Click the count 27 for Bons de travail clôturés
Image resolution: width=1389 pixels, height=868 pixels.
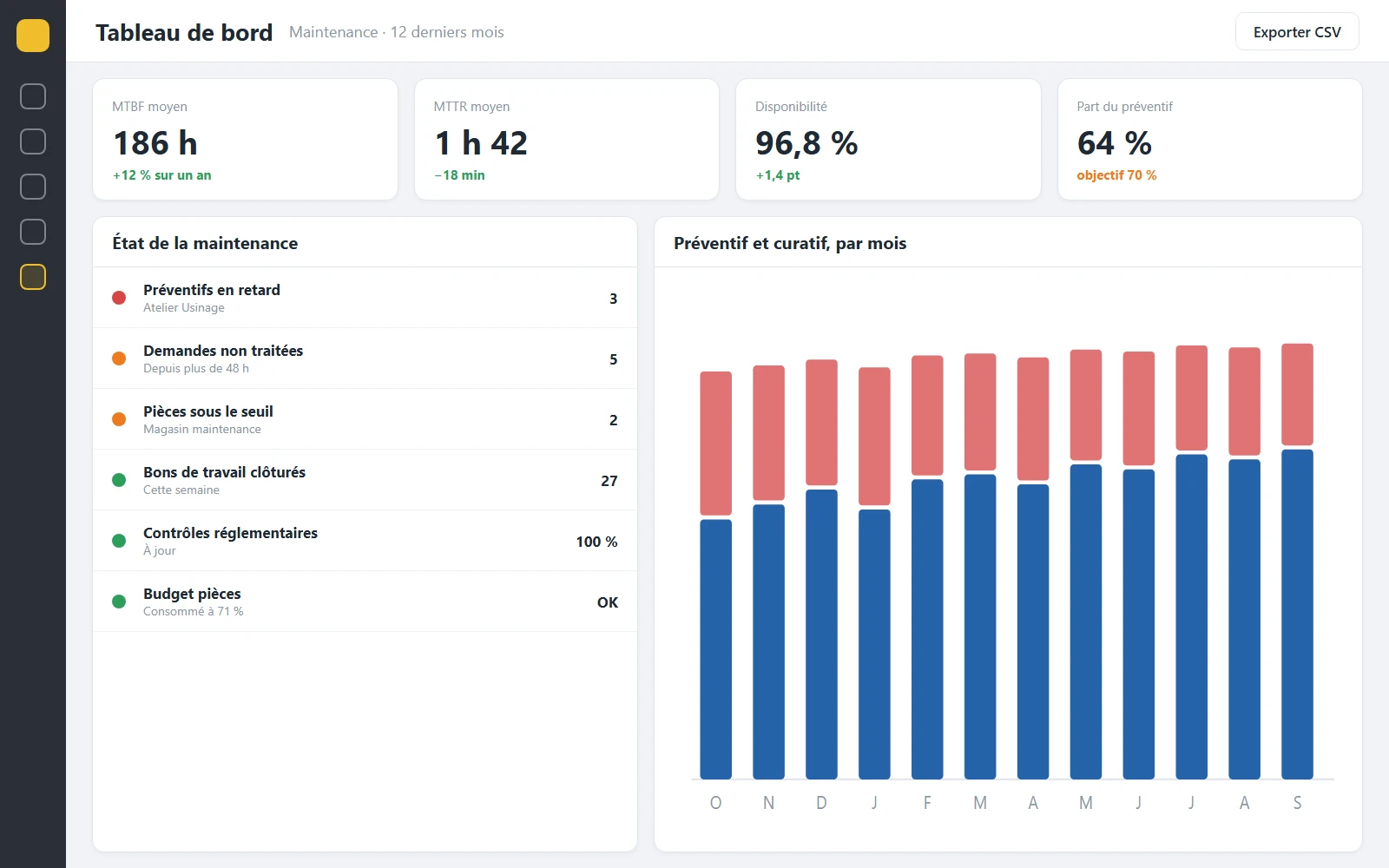(x=609, y=481)
